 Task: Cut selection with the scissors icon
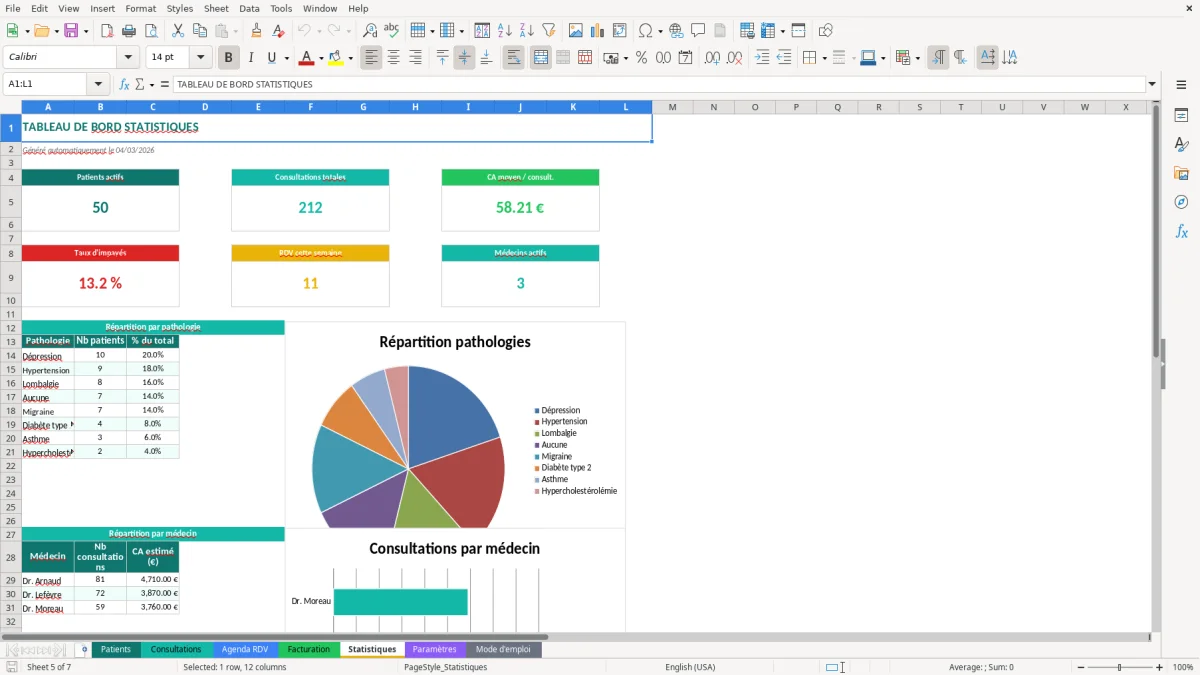pos(177,31)
